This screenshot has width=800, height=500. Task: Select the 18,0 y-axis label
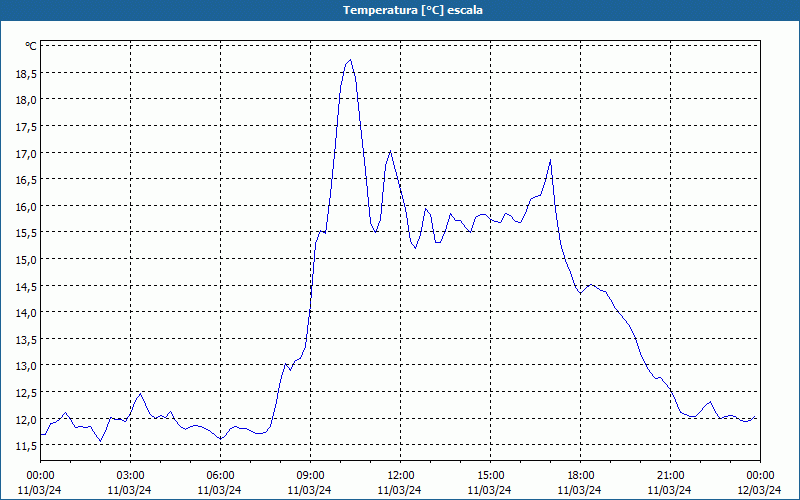pos(26,100)
